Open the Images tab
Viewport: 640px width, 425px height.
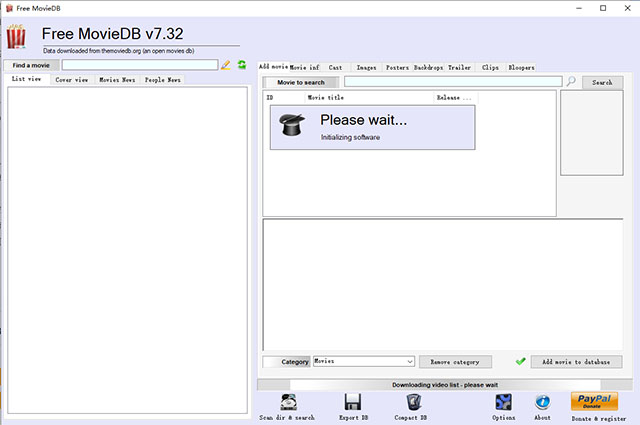pyautogui.click(x=367, y=67)
